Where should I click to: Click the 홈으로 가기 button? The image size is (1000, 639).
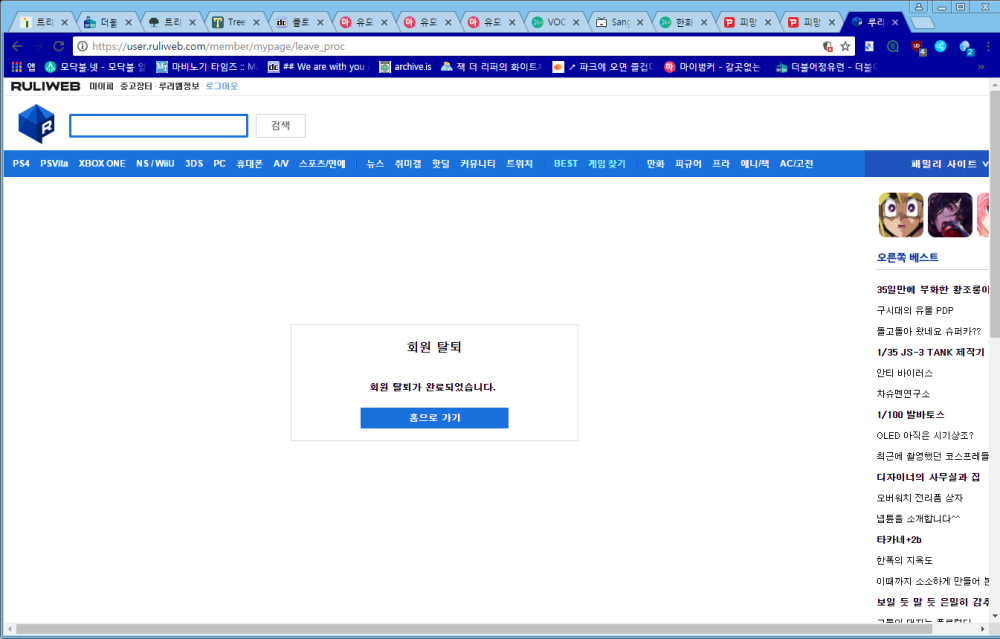point(434,418)
